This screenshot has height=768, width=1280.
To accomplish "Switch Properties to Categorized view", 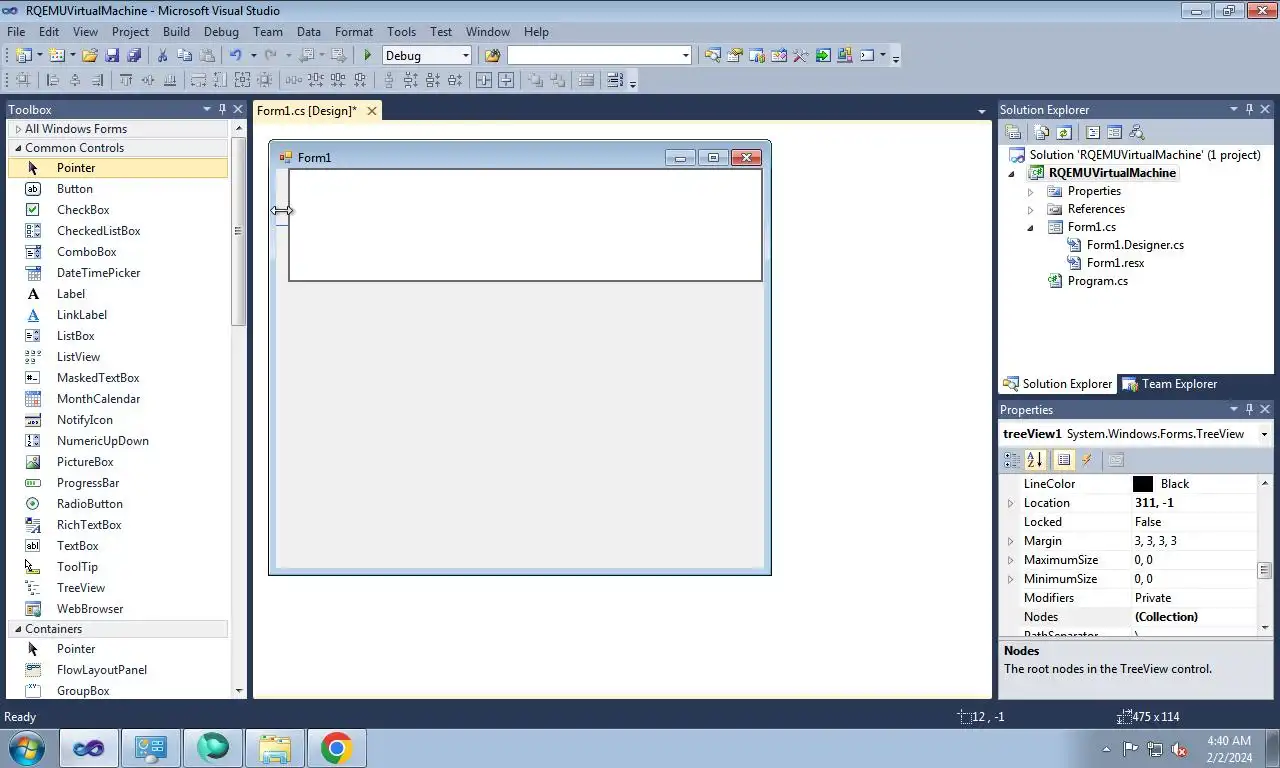I will coord(1012,460).
